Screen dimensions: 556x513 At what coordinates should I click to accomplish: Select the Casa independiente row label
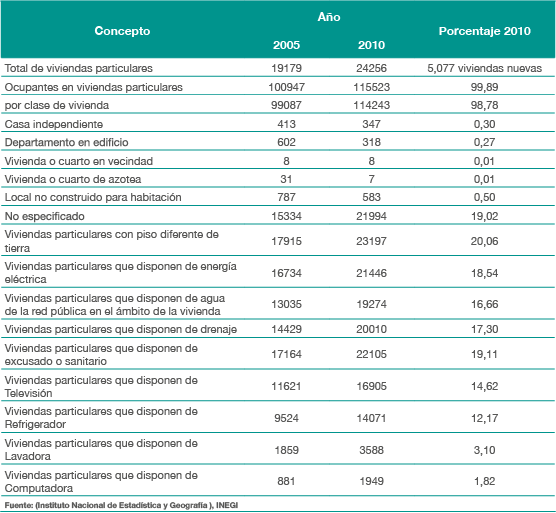[x=54, y=124]
